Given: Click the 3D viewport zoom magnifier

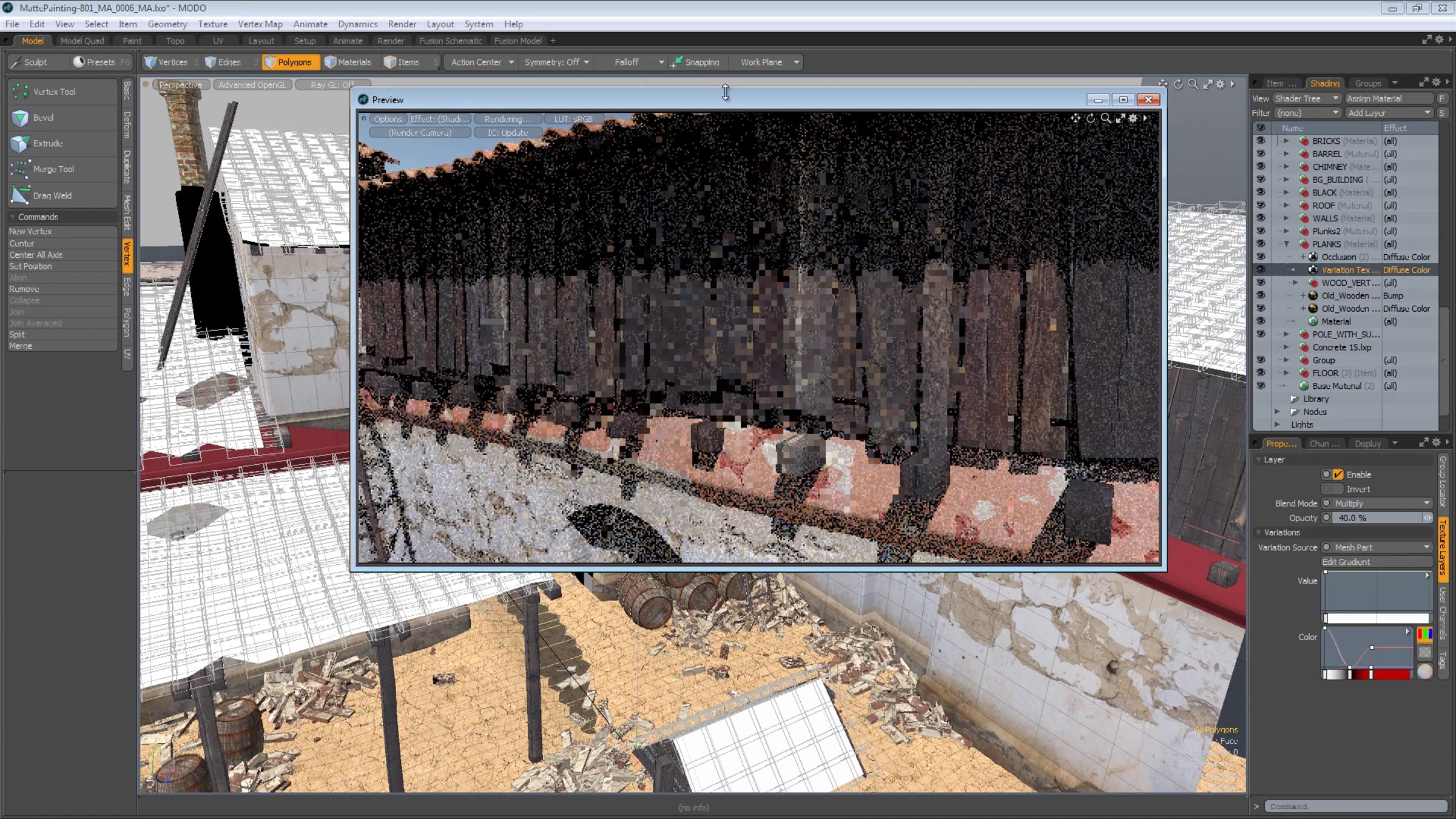Looking at the screenshot, I should click(x=1193, y=84).
